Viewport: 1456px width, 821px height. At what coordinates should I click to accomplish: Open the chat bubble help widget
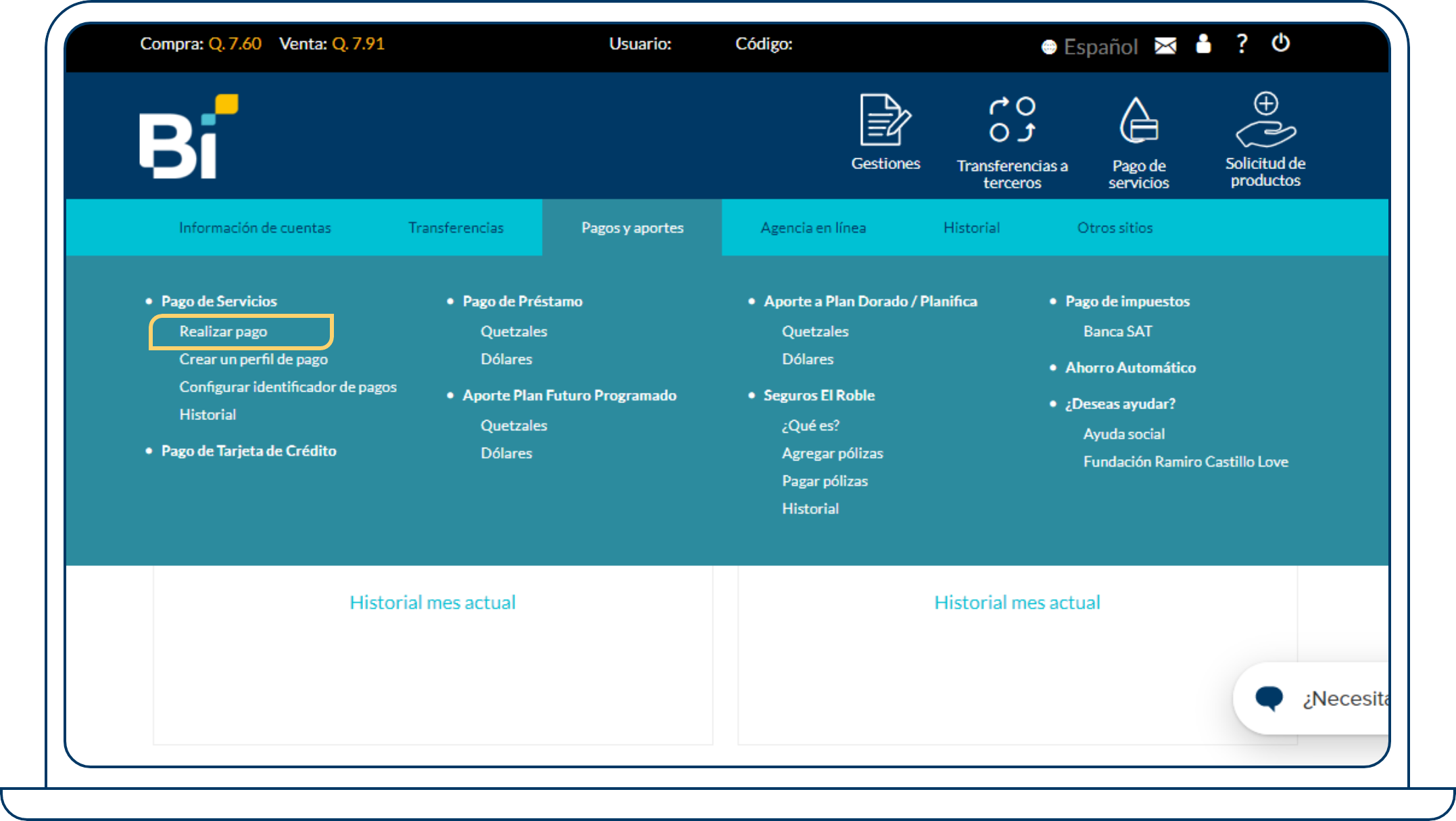(x=1269, y=698)
